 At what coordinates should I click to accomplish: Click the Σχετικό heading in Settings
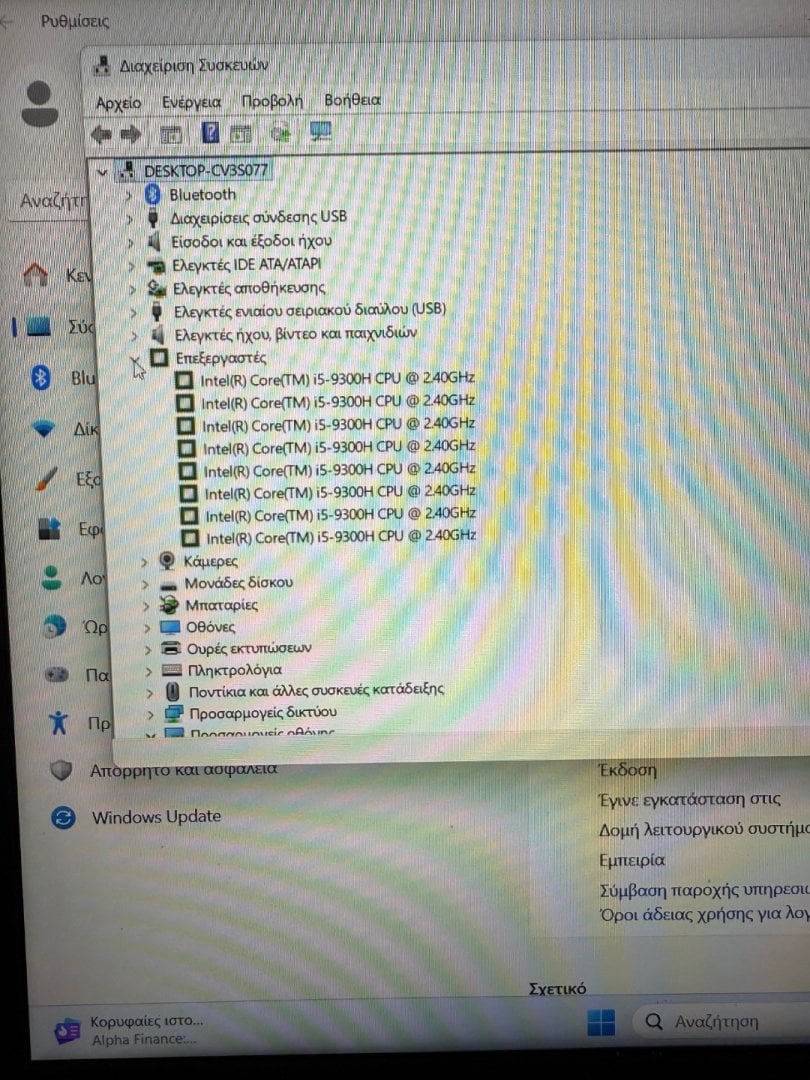pos(557,989)
